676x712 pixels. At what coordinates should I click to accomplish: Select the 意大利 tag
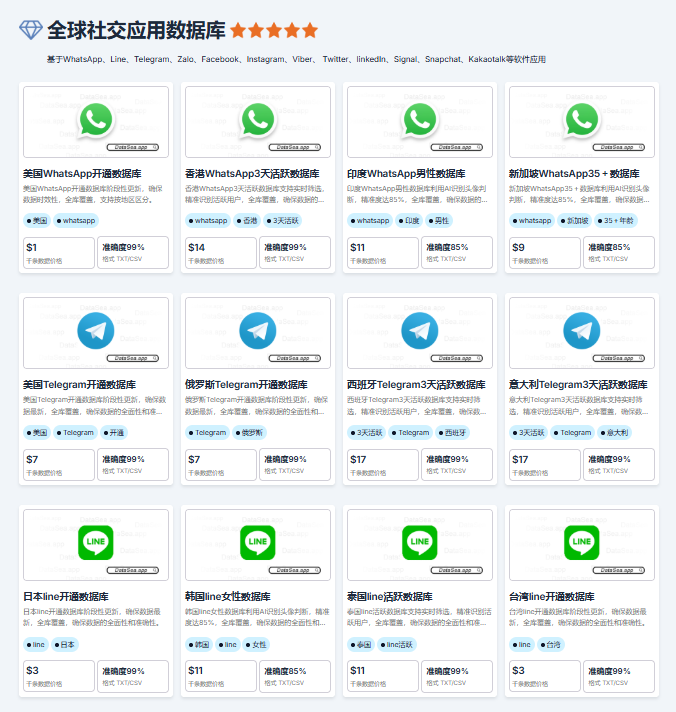[x=614, y=433]
